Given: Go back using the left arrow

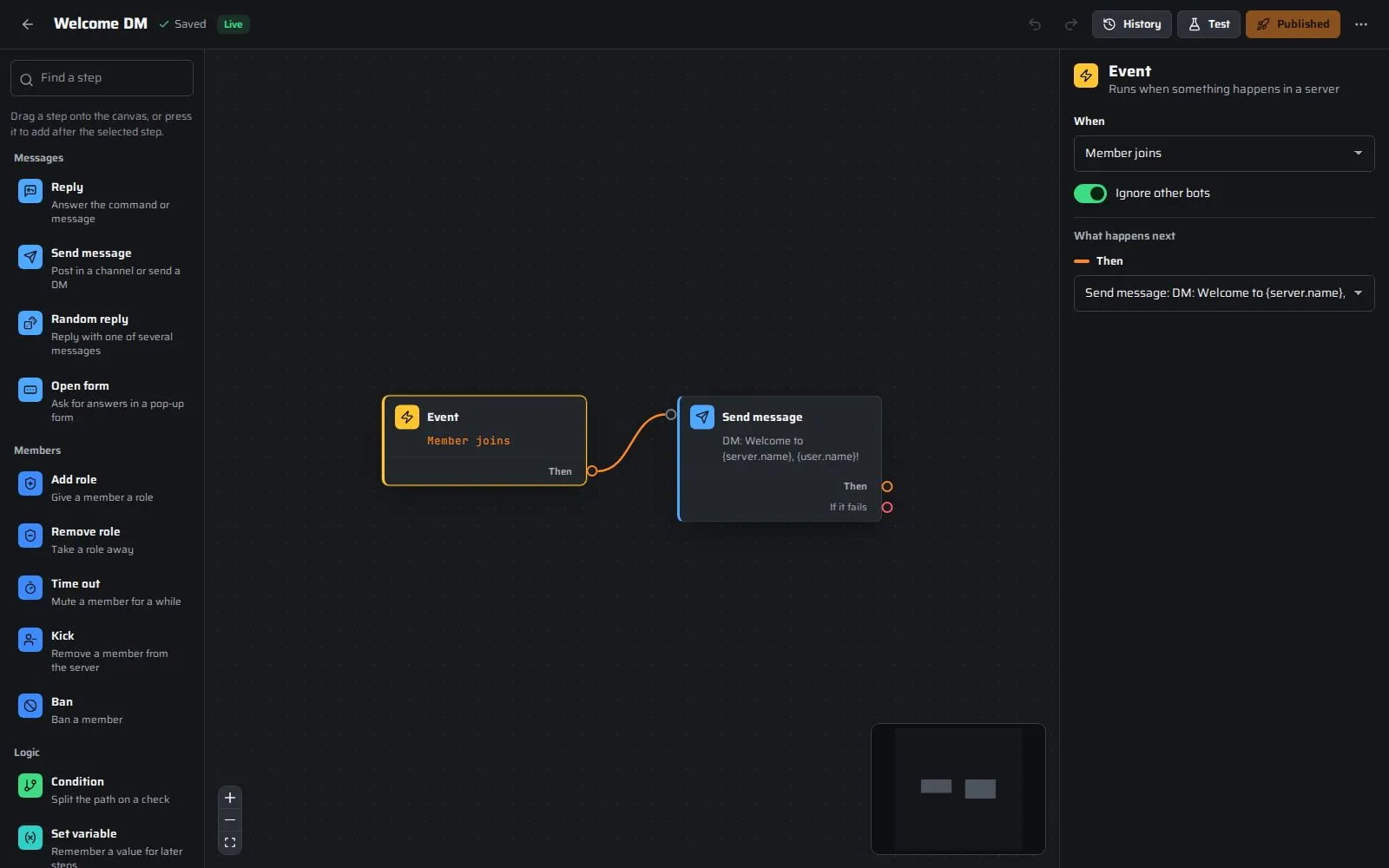Looking at the screenshot, I should pos(28,24).
